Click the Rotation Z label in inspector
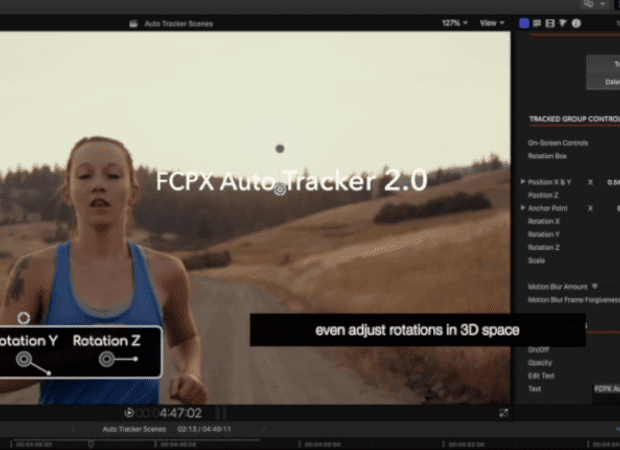Image resolution: width=620 pixels, height=450 pixels. pyautogui.click(x=544, y=247)
